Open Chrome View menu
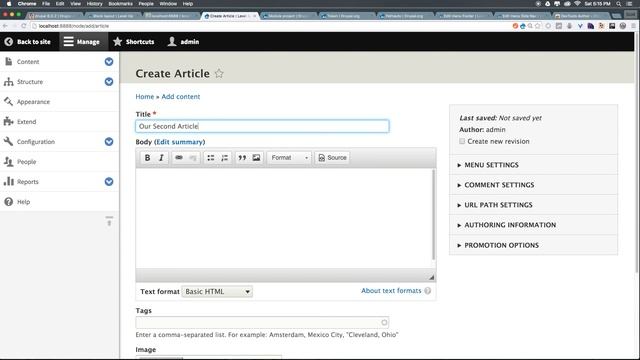 pos(76,4)
